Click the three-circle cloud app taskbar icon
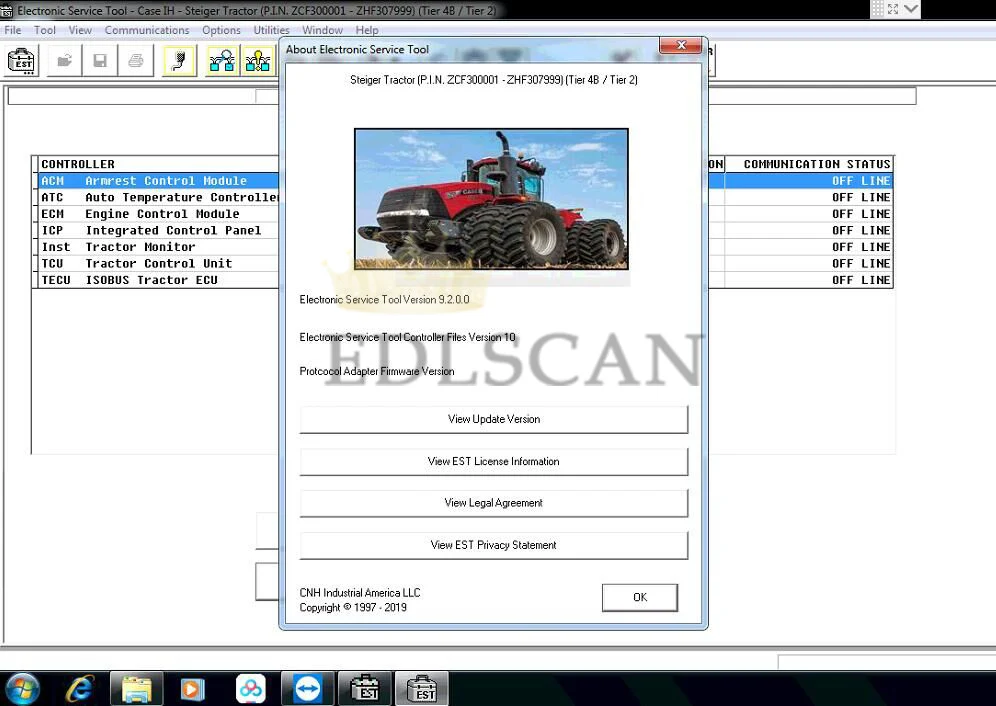Screen dimensions: 996x706 click(251, 689)
